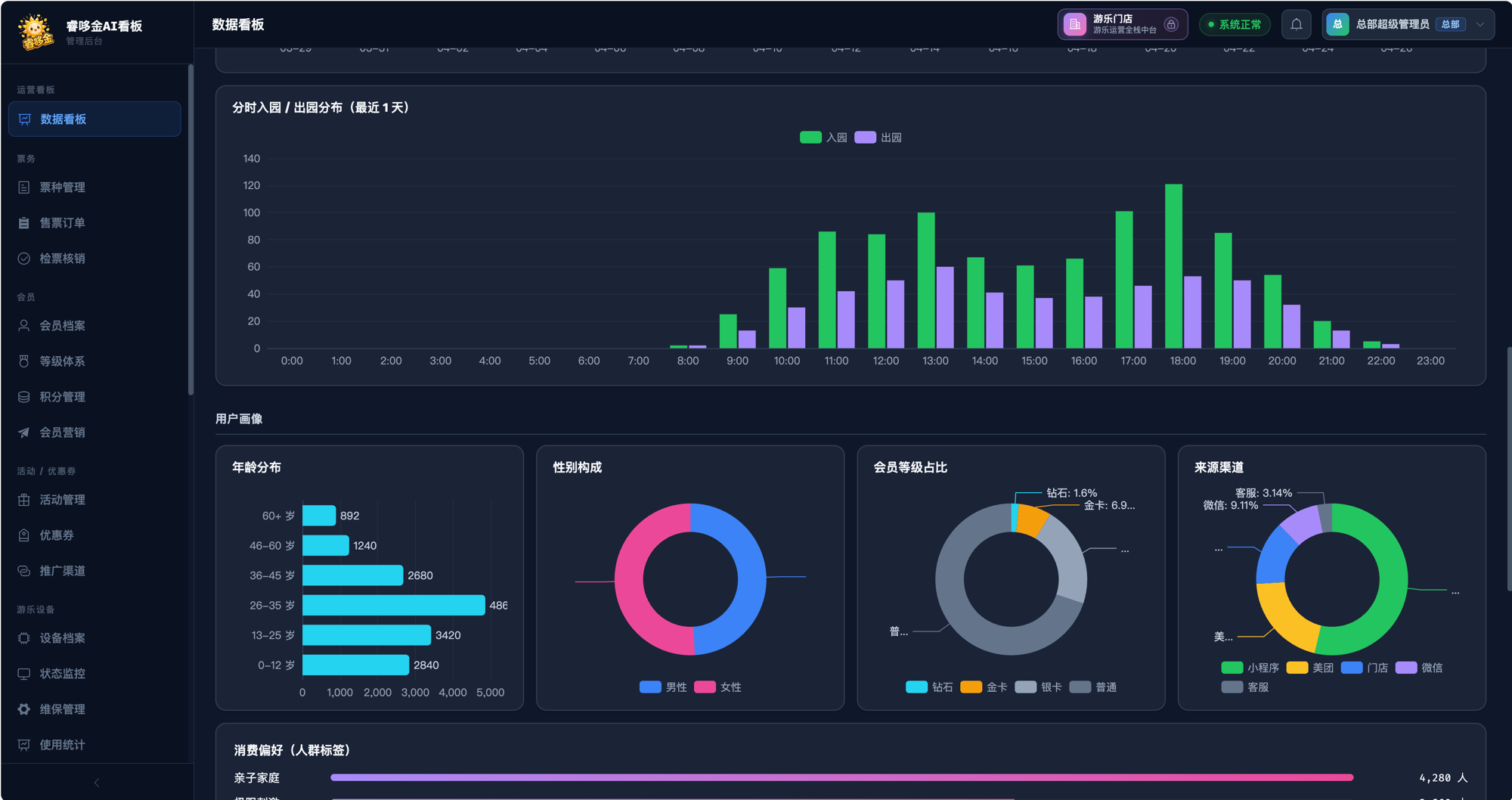This screenshot has width=1512, height=800.
Task: Click the green 总 avatar icon
Action: pos(1337,24)
